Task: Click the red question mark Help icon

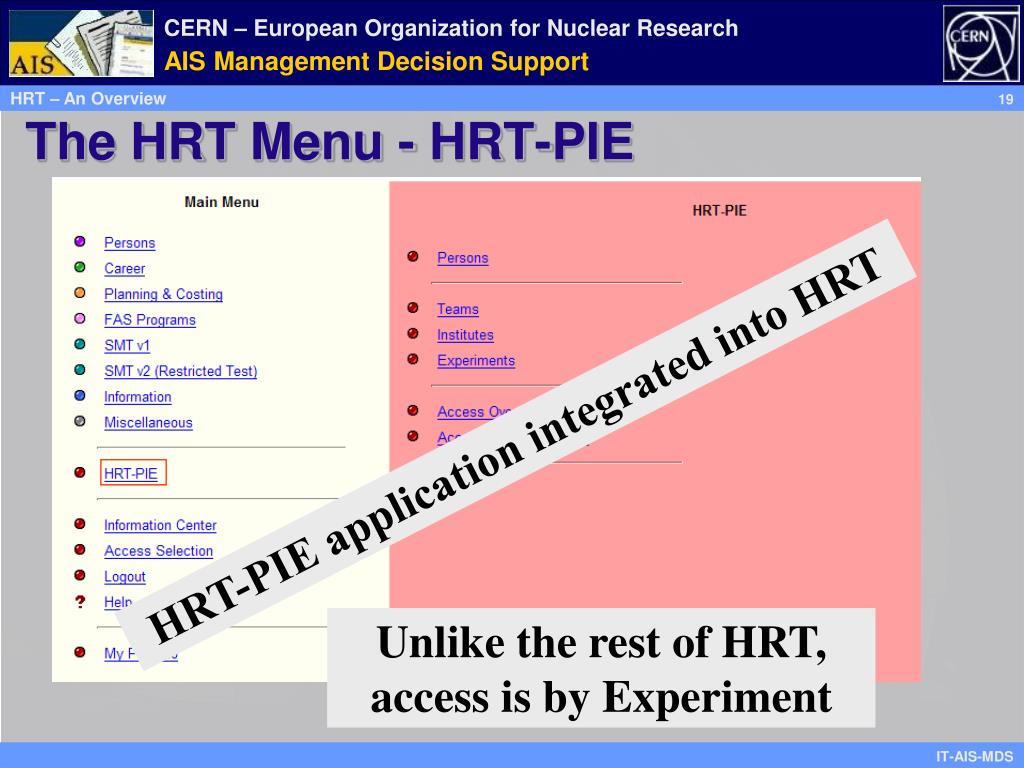Action: 80,601
